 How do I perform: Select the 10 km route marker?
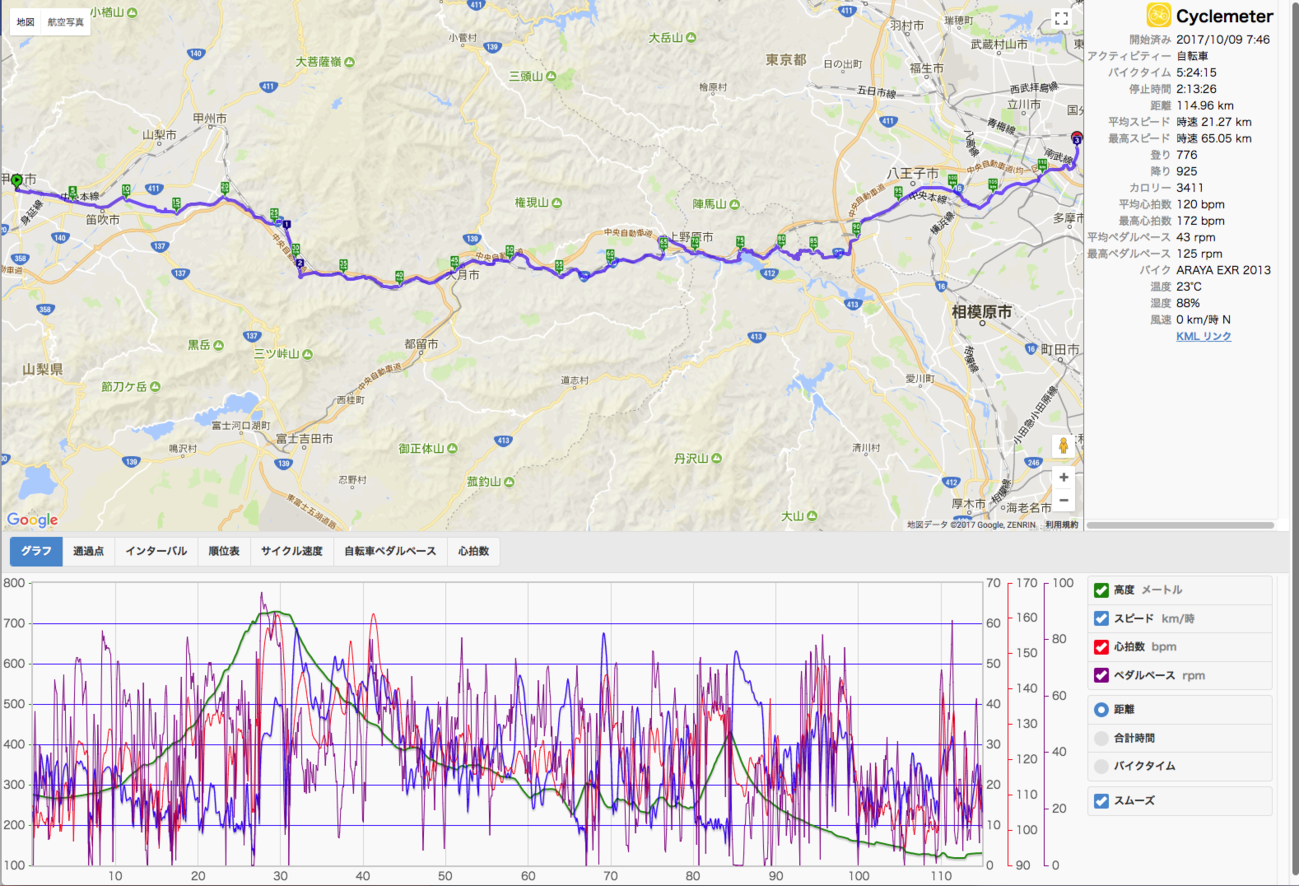click(x=126, y=190)
